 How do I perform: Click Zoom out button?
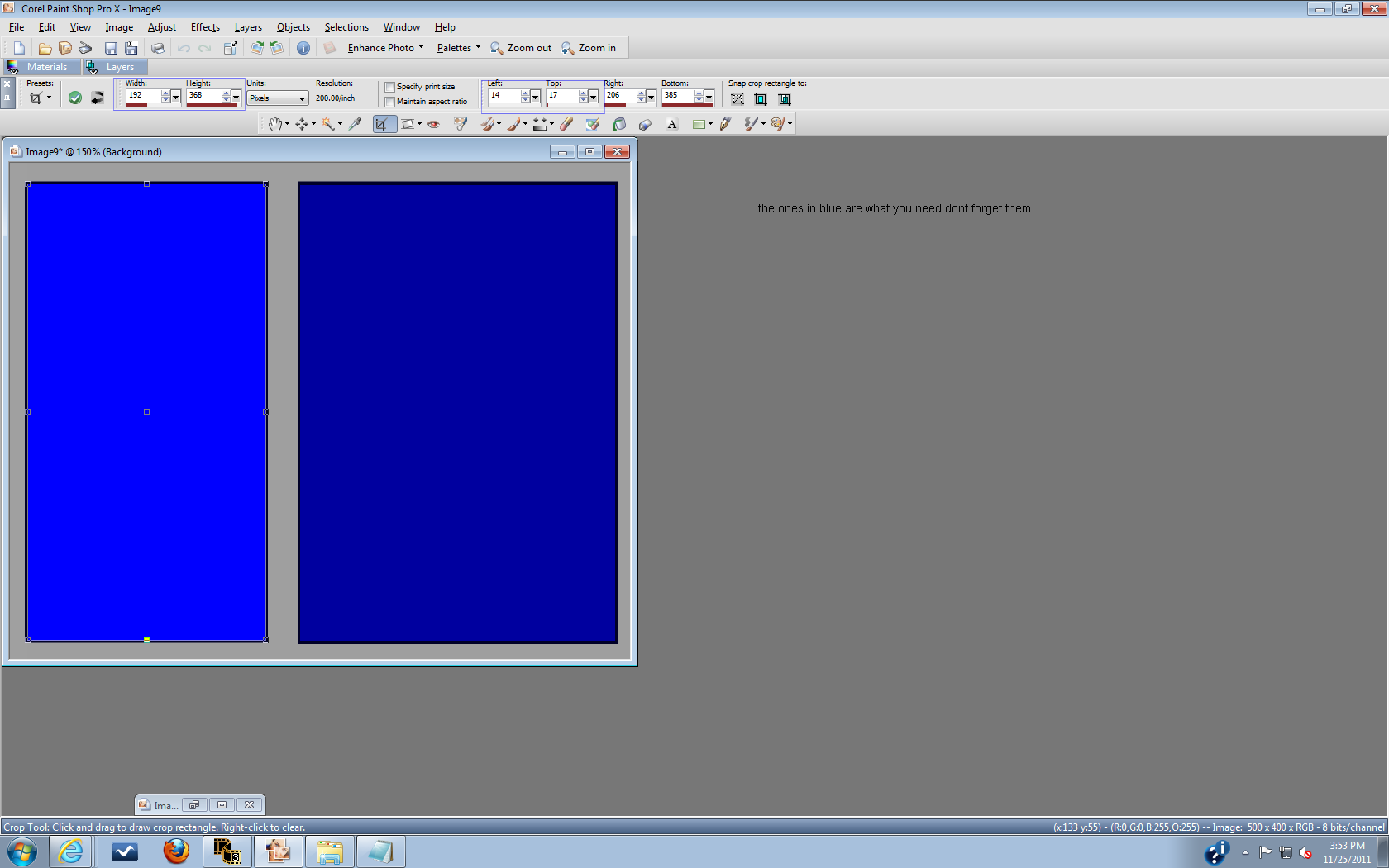521,48
